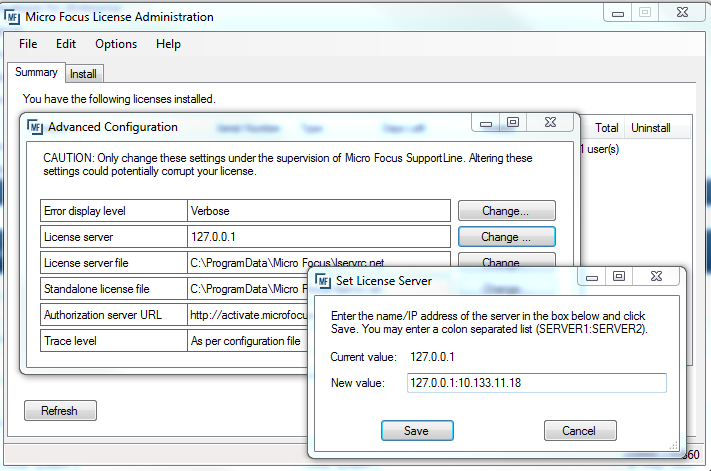Screen dimensions: 711x471
Task: Maximize the Advanced Configuration dialog
Action: coord(513,123)
